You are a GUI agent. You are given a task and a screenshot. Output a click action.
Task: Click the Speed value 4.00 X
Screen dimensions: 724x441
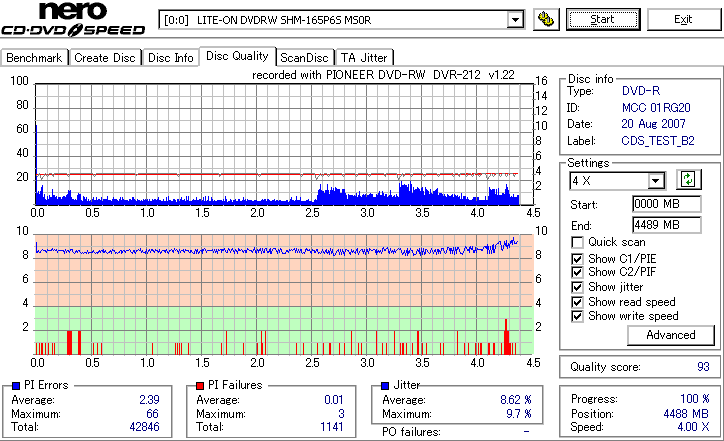(693, 427)
